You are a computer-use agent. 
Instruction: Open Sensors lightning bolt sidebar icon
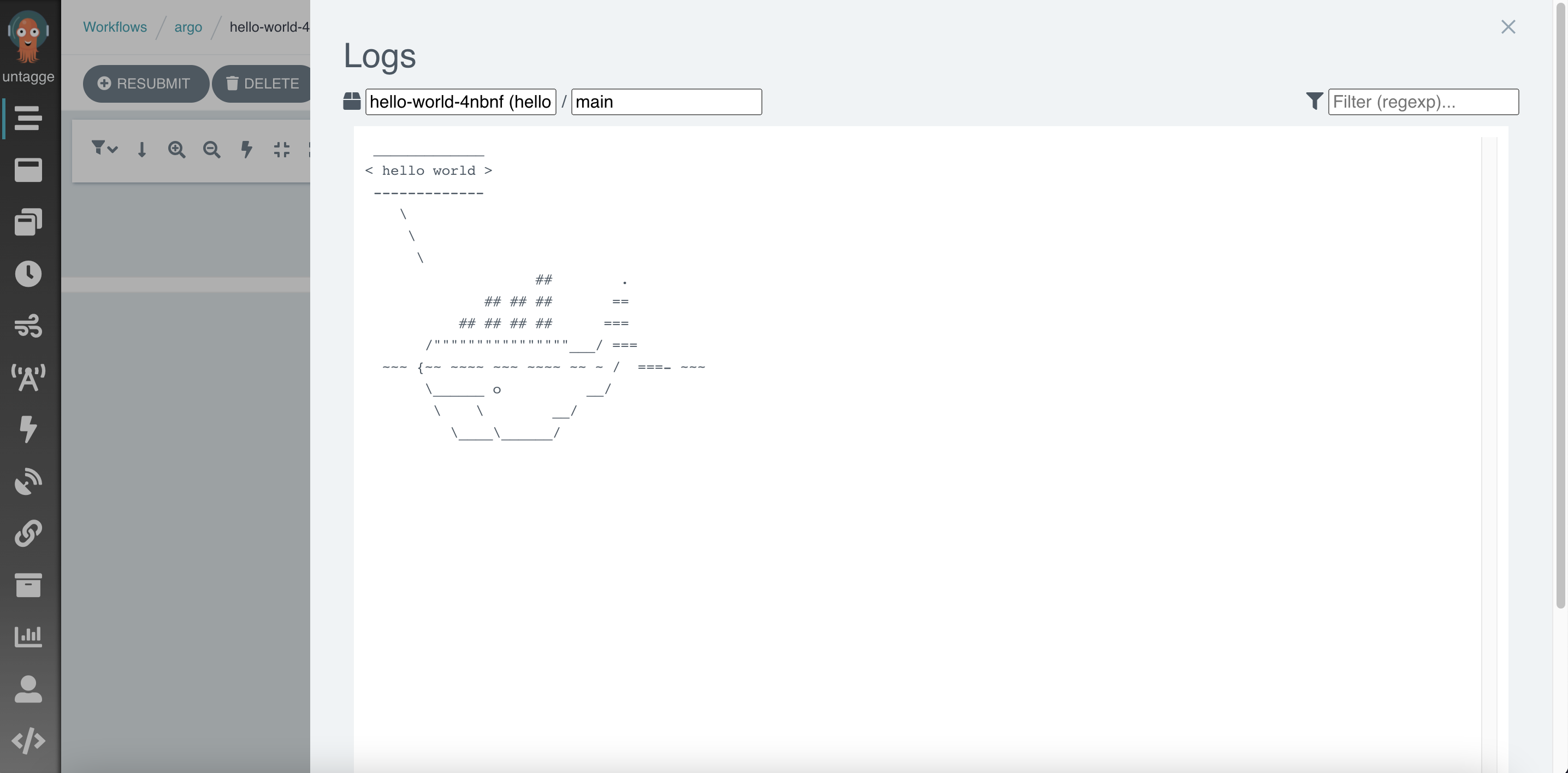click(28, 429)
